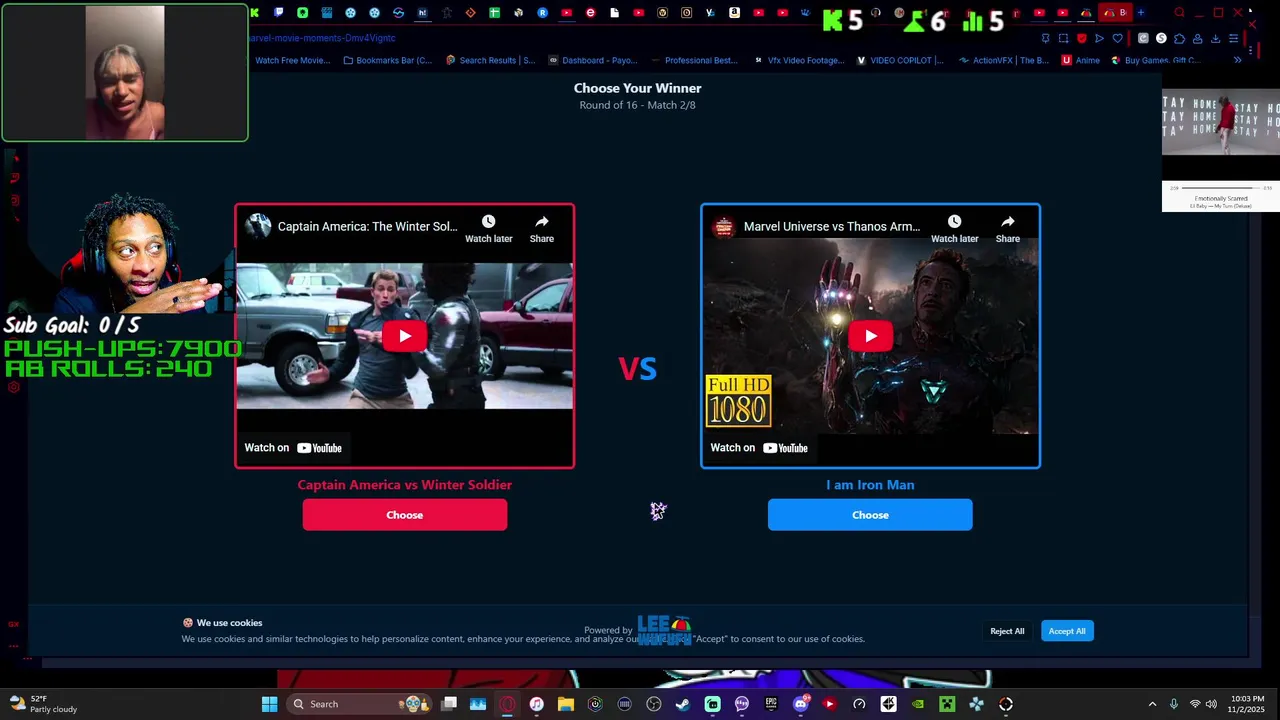Screen dimensions: 1280x720
Task: Choose Captain America vs Winter Soldier
Action: pyautogui.click(x=405, y=515)
